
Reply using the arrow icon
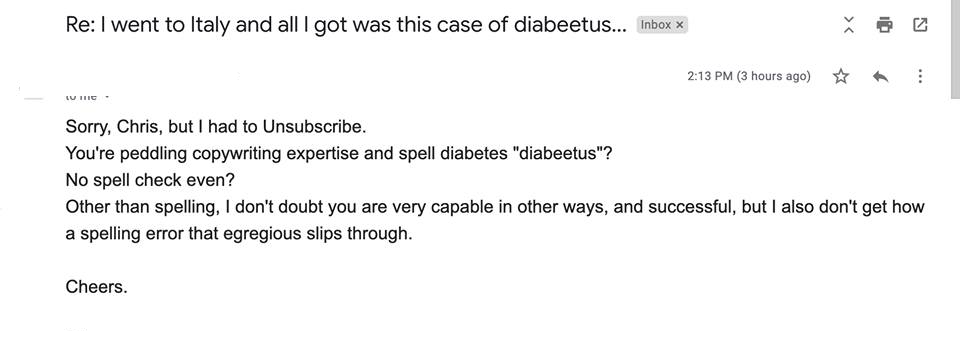coord(880,77)
